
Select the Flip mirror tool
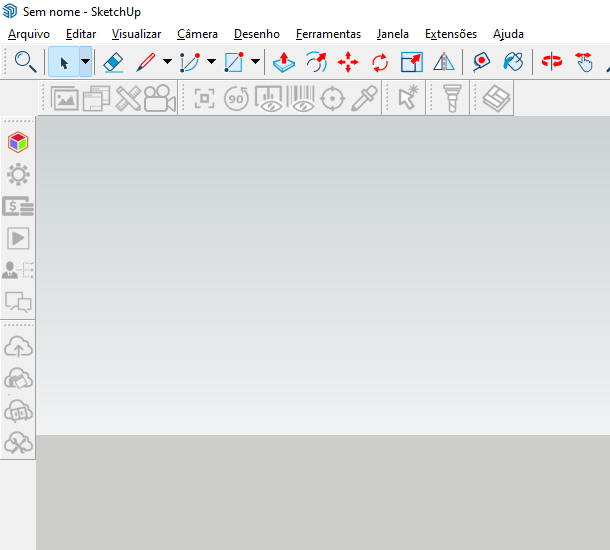pos(444,62)
